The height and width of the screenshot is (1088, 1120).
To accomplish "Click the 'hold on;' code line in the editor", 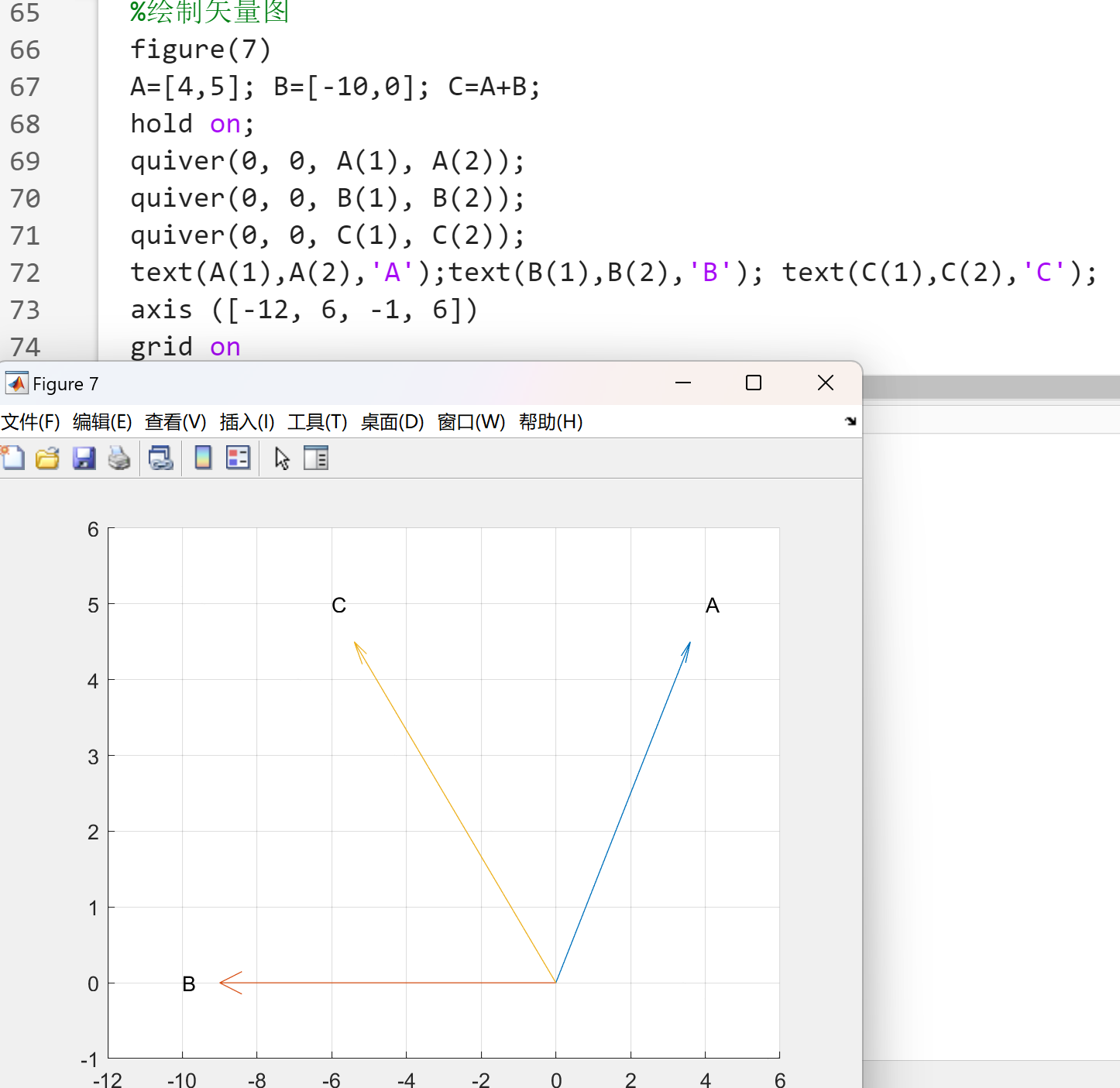I will (192, 124).
